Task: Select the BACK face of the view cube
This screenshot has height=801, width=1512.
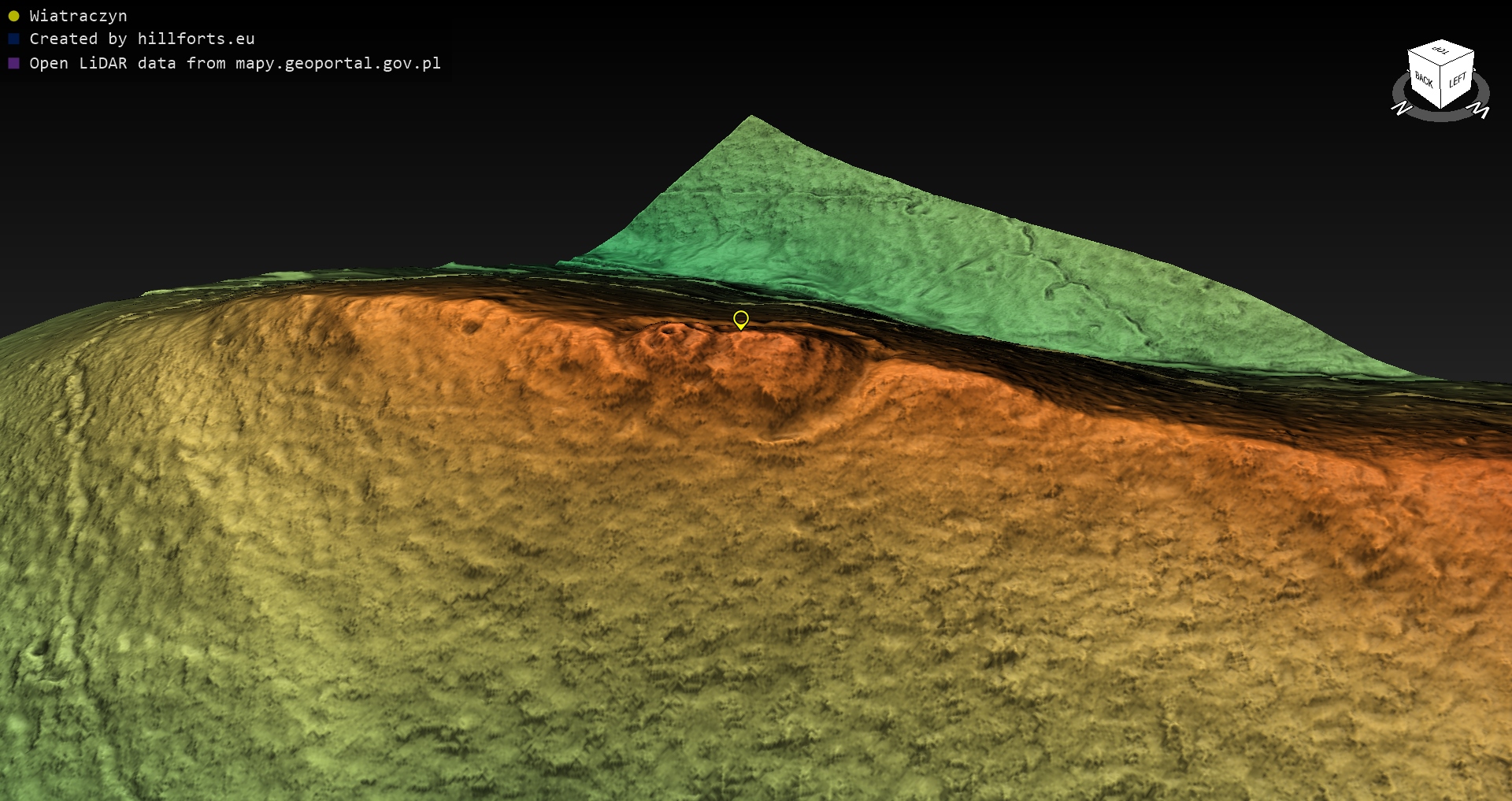Action: (1424, 80)
